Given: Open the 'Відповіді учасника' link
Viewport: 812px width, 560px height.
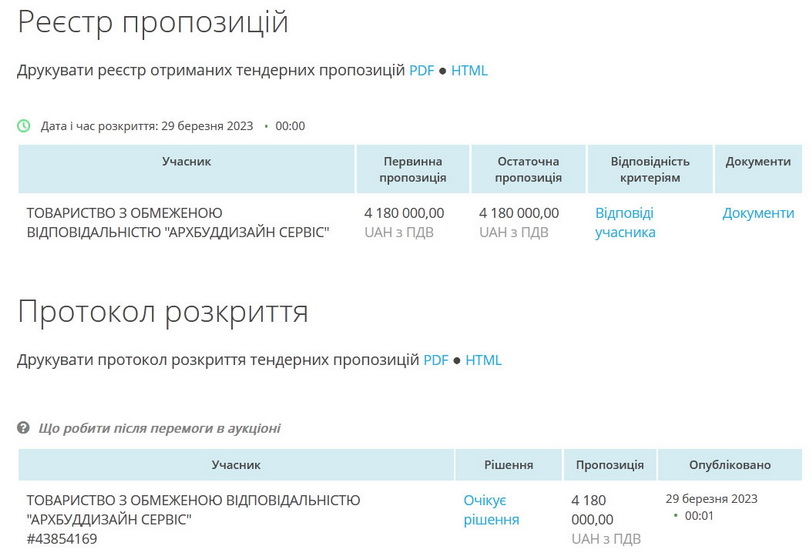Looking at the screenshot, I should coord(625,223).
